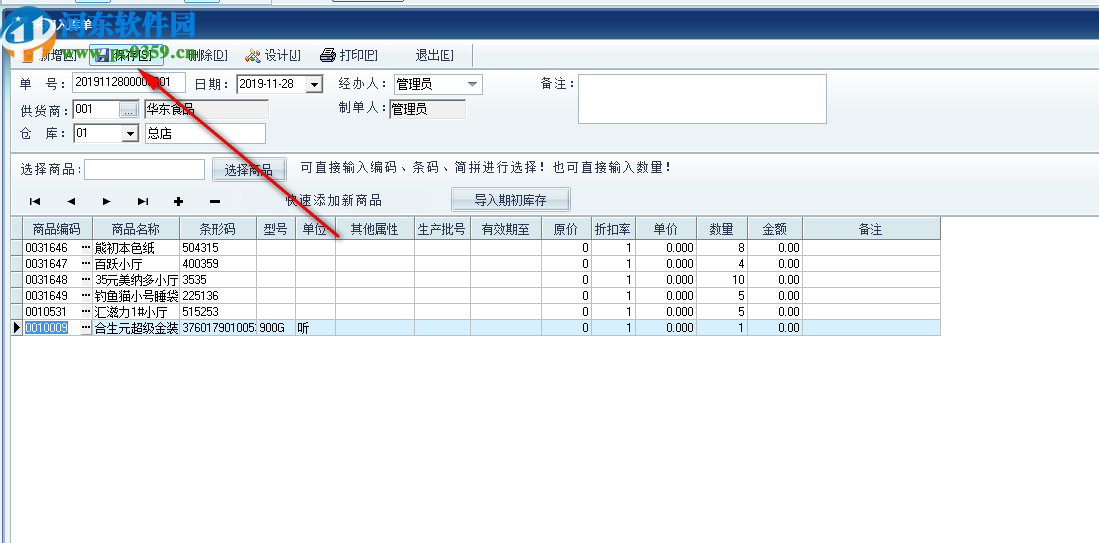Open lookup for product code 0010531
This screenshot has width=1099, height=543.
tap(86, 311)
